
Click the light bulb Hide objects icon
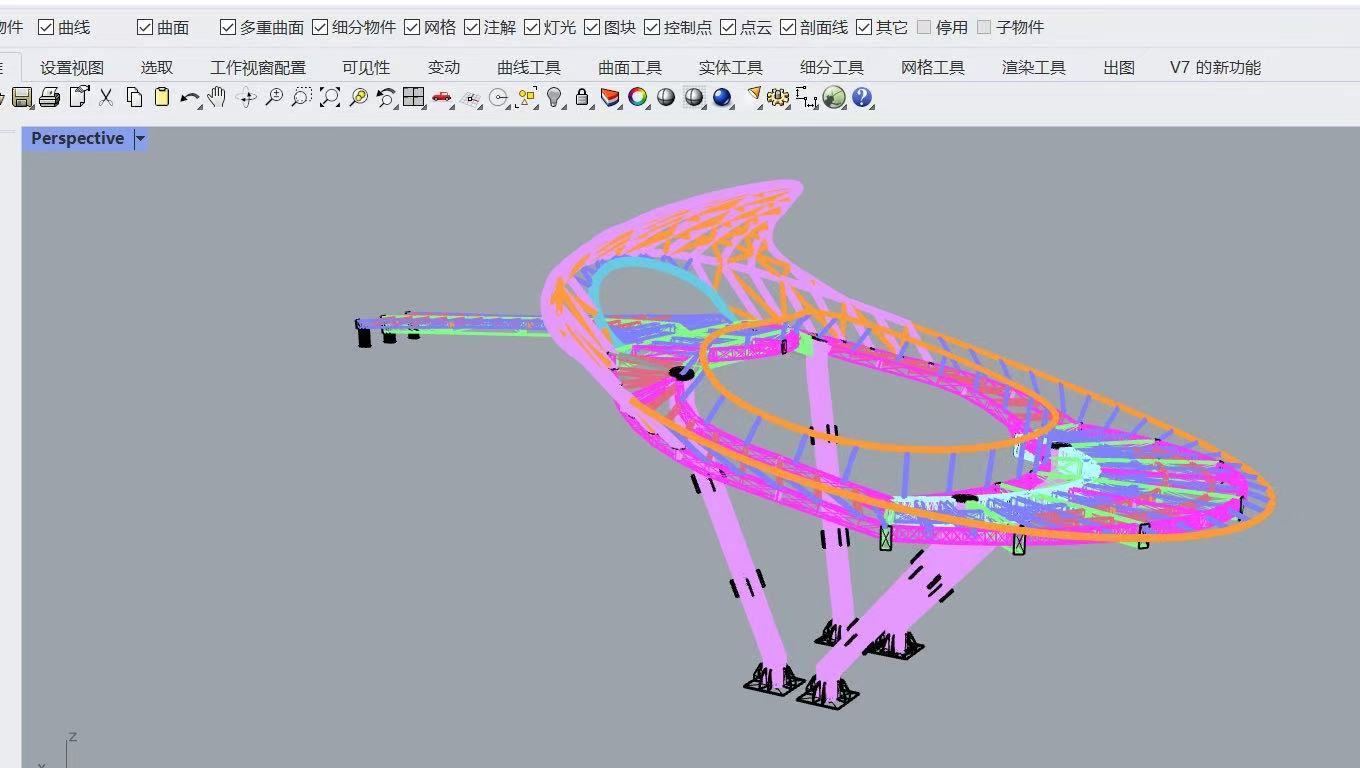554,98
